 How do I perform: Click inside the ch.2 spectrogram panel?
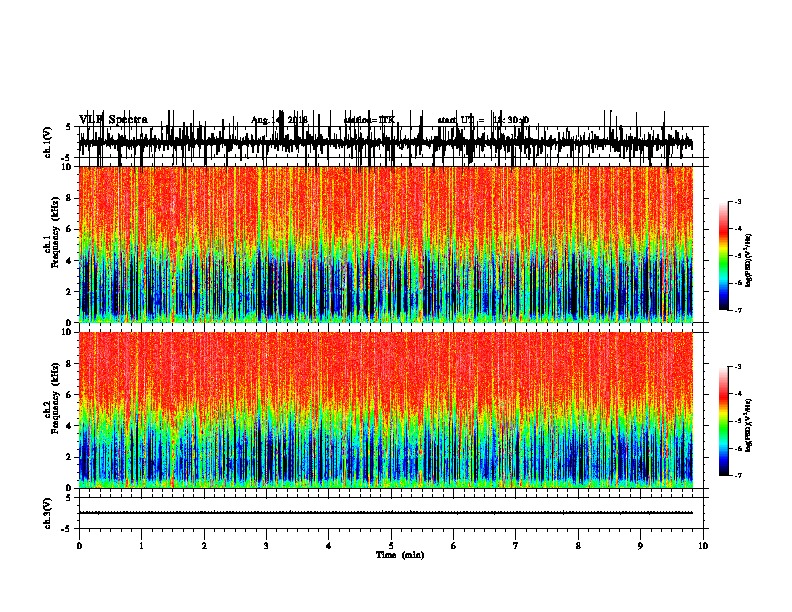(x=386, y=410)
